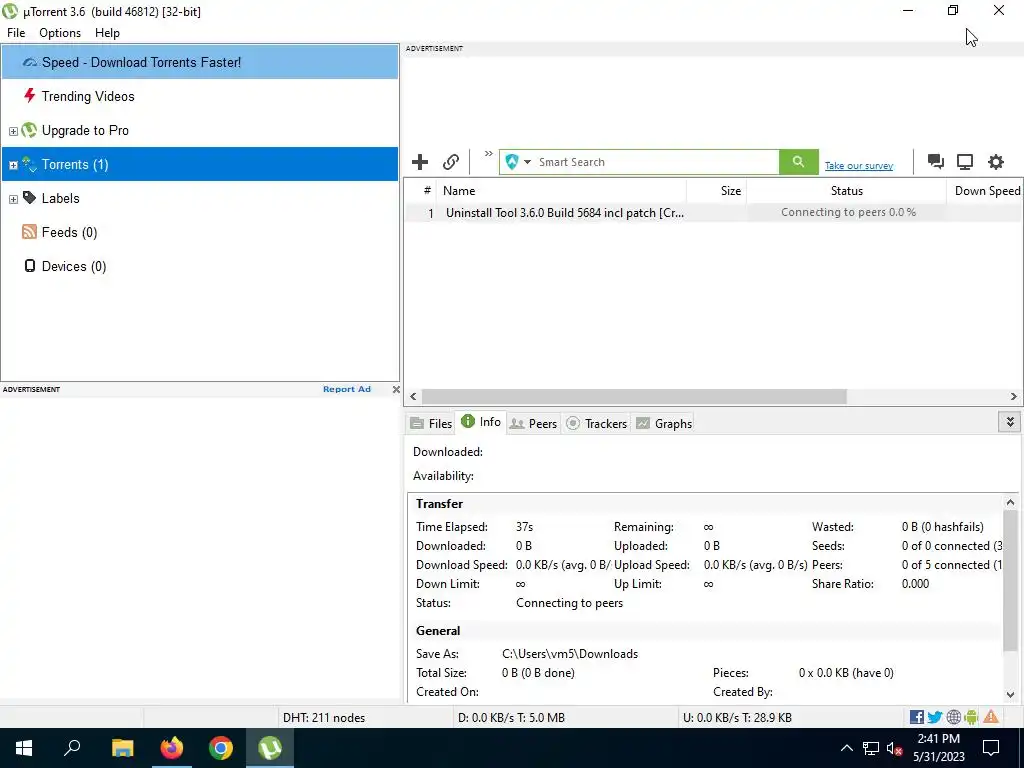Expand the Labels tree node
Image resolution: width=1024 pixels, height=768 pixels.
(x=13, y=199)
